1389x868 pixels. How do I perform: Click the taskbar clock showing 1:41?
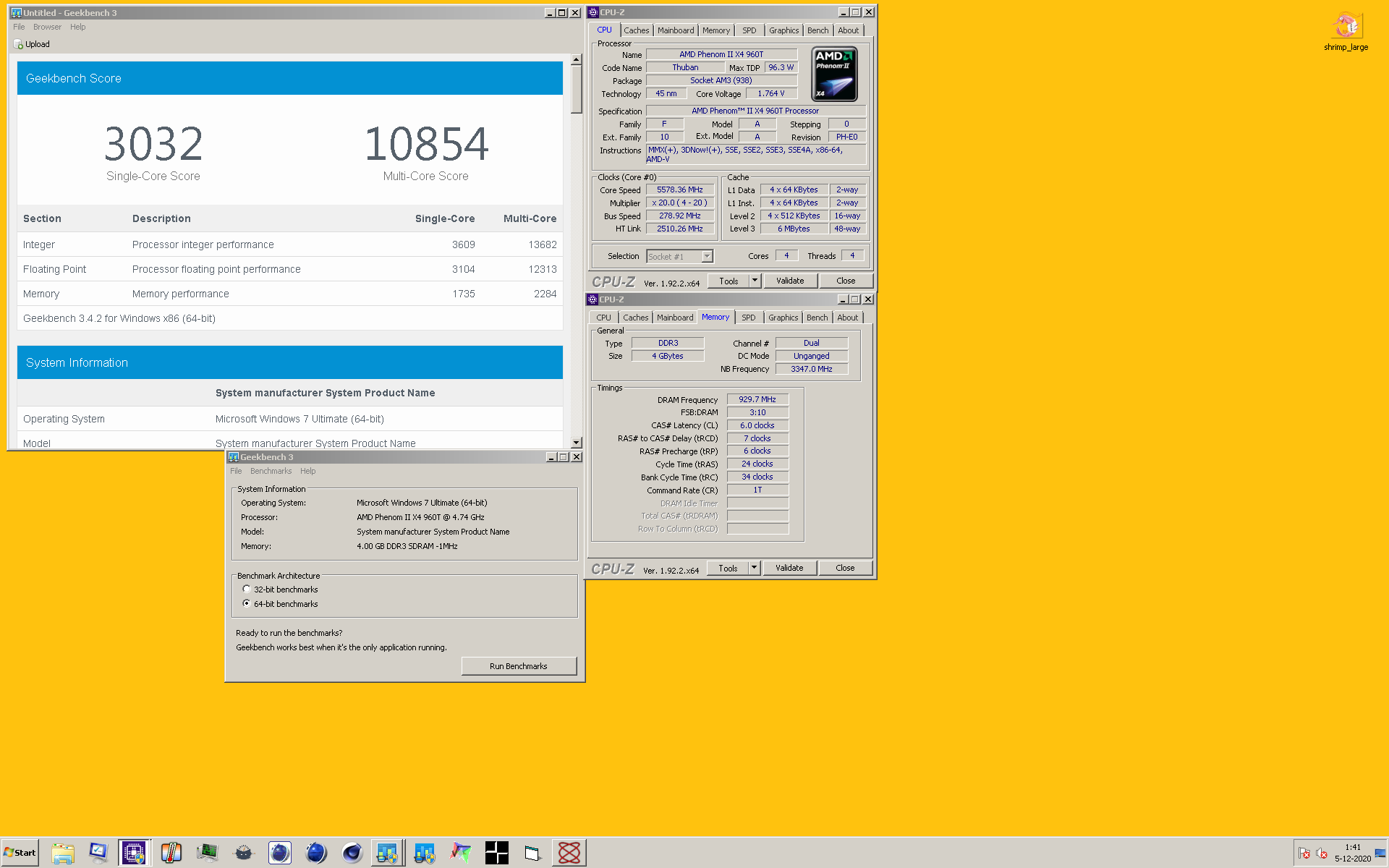pyautogui.click(x=1353, y=853)
